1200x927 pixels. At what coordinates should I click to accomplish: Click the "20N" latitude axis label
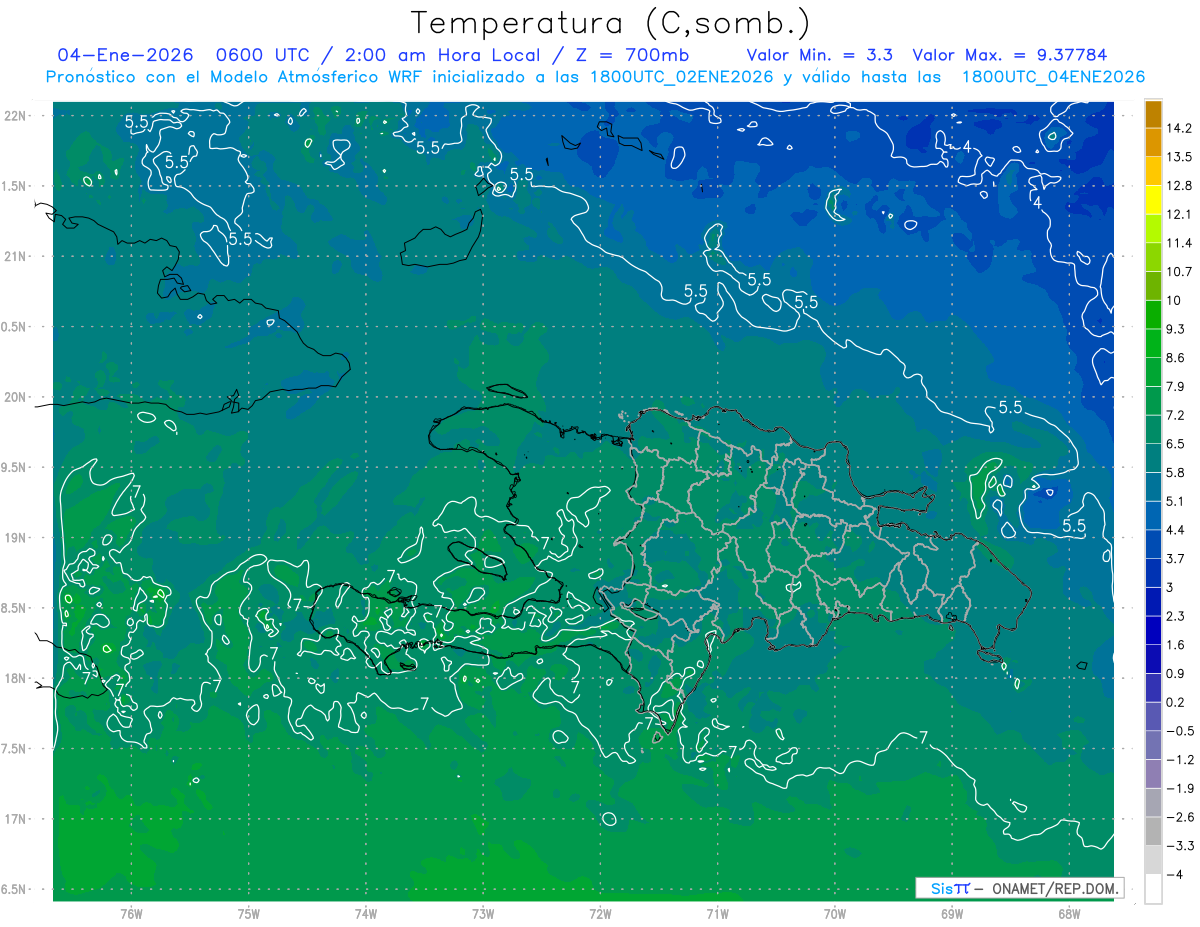pos(17,397)
